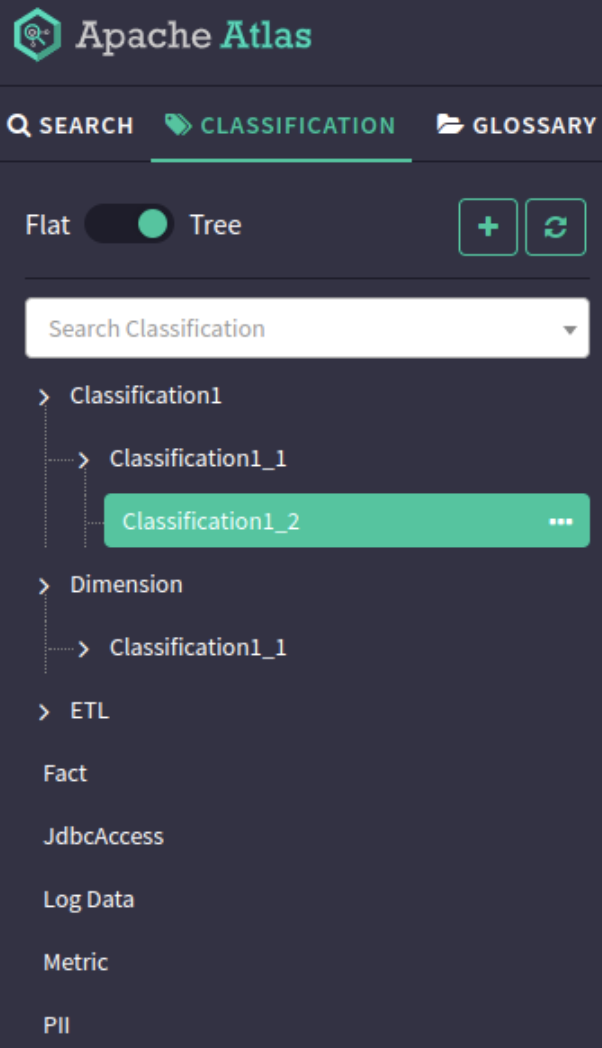
Task: Click the refresh classifications icon
Action: (x=555, y=227)
